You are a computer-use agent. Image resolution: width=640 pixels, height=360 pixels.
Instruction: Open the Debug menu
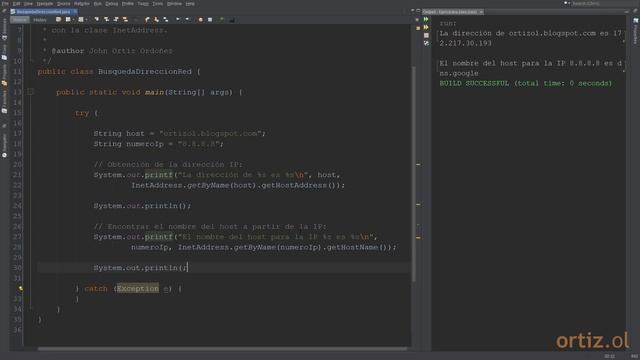pyautogui.click(x=111, y=4)
